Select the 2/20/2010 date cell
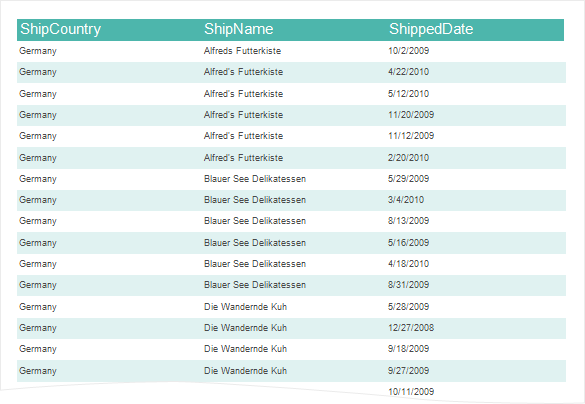The width and height of the screenshot is (585, 404). [408, 158]
